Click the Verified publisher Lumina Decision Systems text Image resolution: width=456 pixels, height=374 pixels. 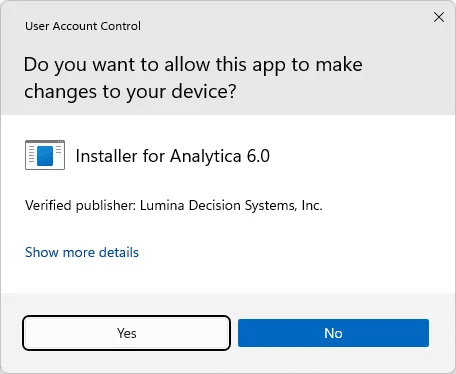point(174,205)
